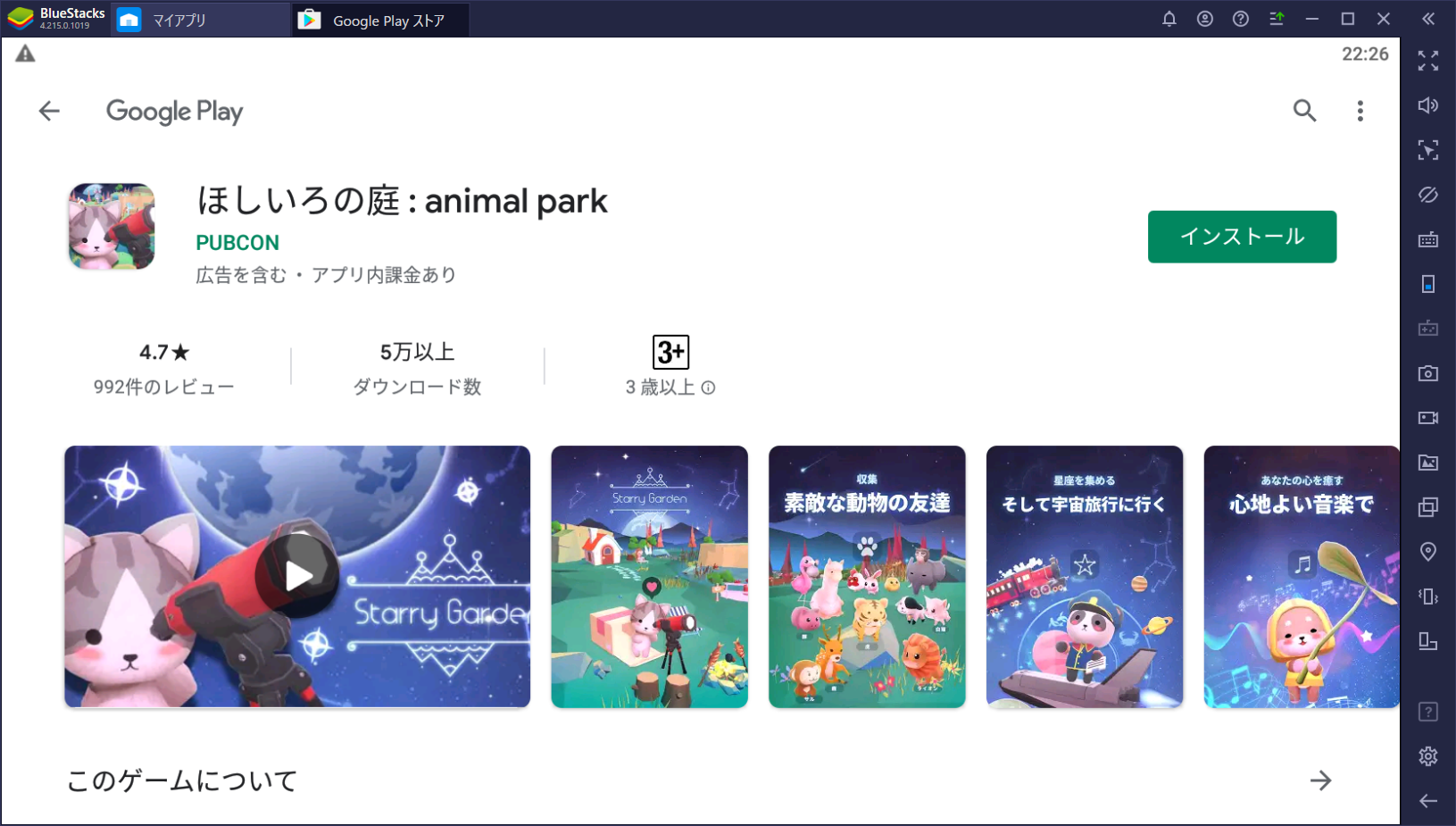Open Google Play search
The image size is (1456, 826).
point(1304,111)
